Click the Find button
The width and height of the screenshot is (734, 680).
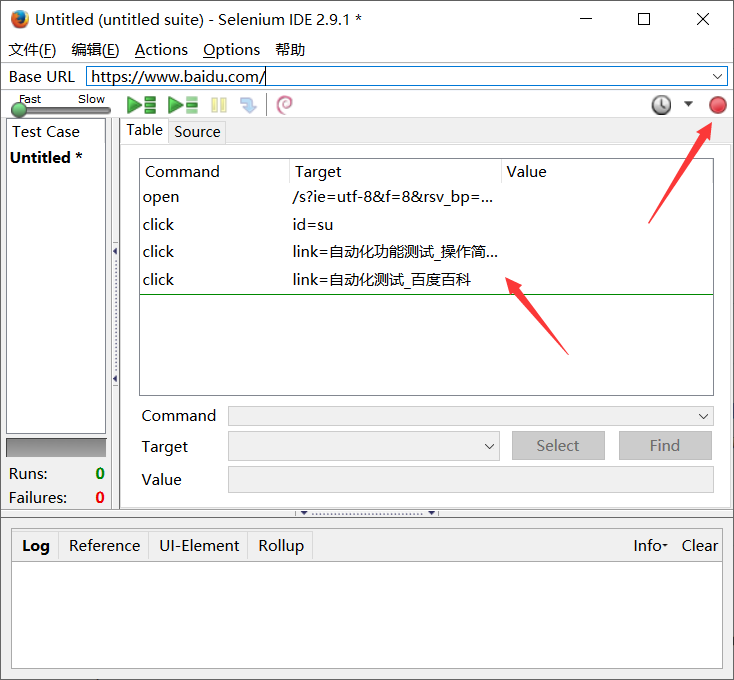tap(665, 446)
